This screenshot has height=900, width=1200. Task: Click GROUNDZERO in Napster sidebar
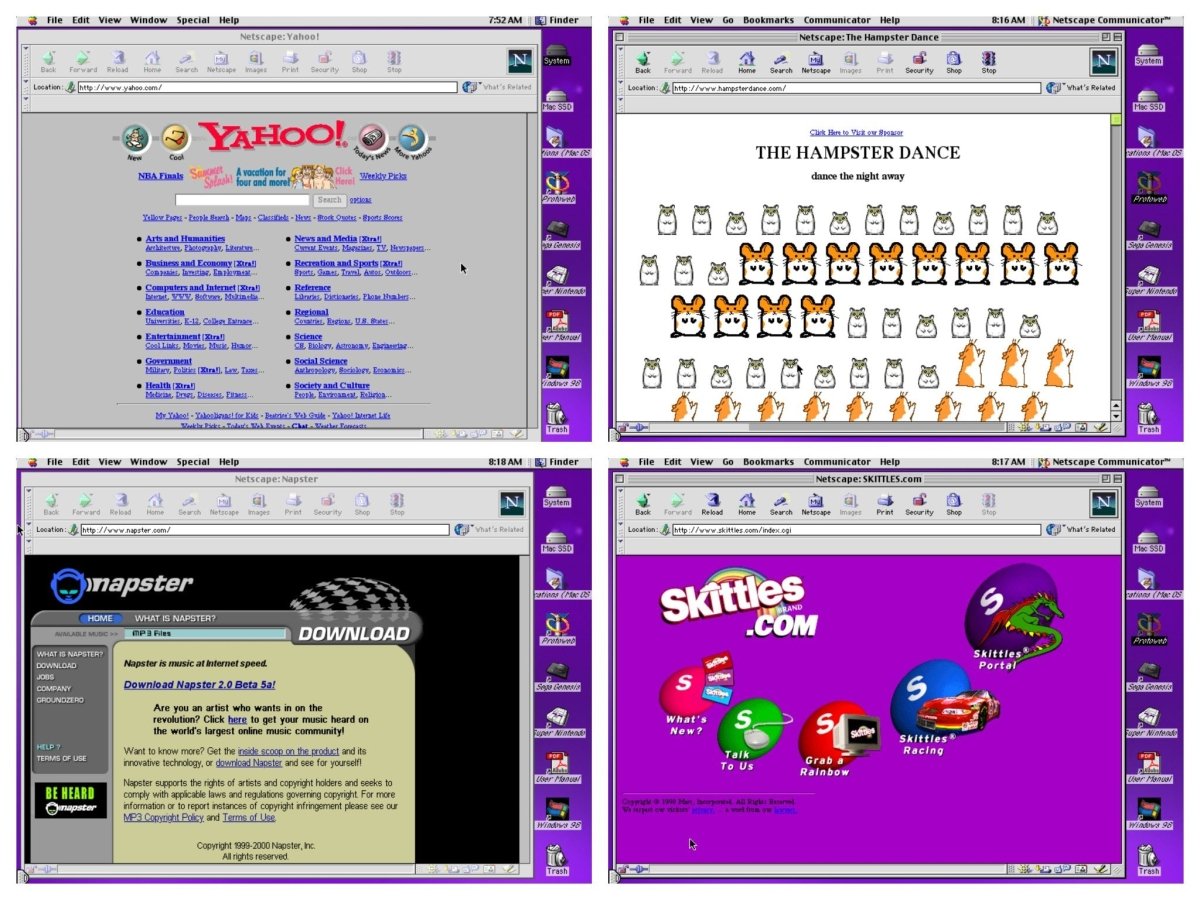(60, 700)
